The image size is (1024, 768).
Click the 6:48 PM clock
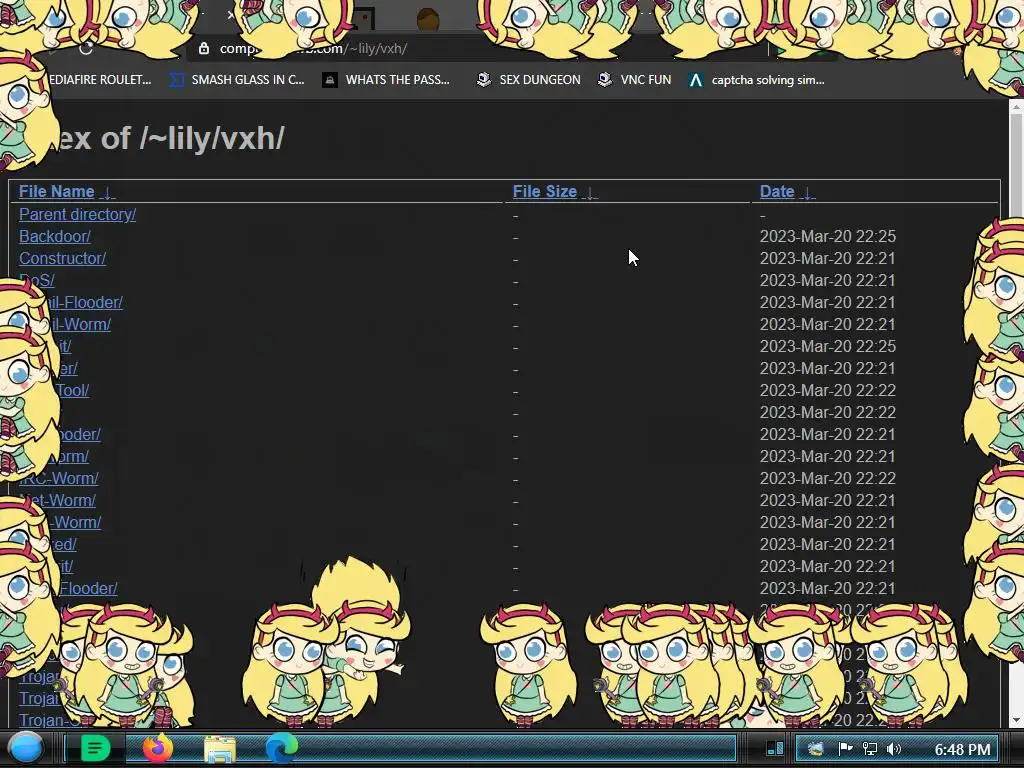point(962,749)
